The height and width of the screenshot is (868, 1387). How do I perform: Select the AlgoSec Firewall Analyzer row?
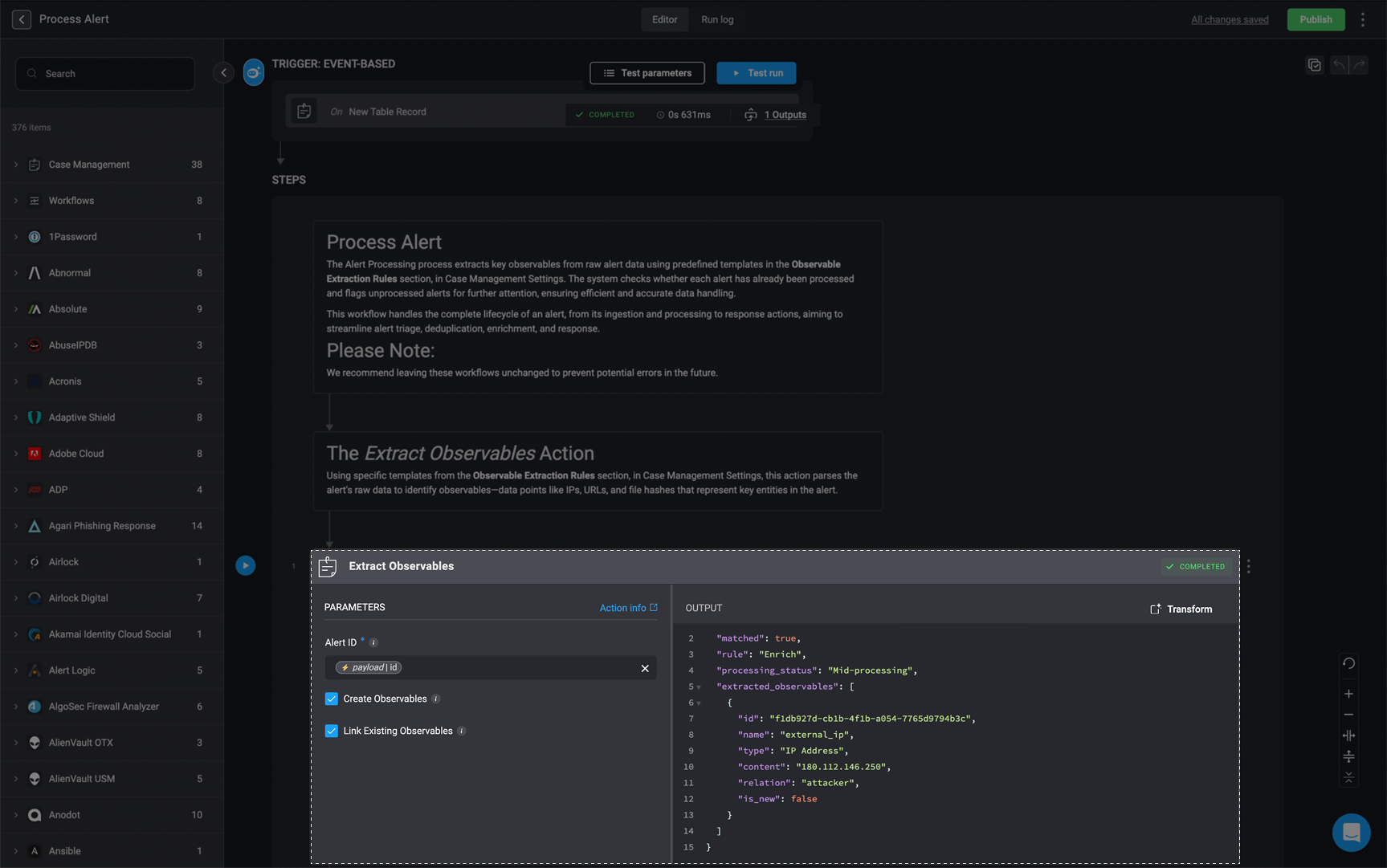click(x=112, y=707)
